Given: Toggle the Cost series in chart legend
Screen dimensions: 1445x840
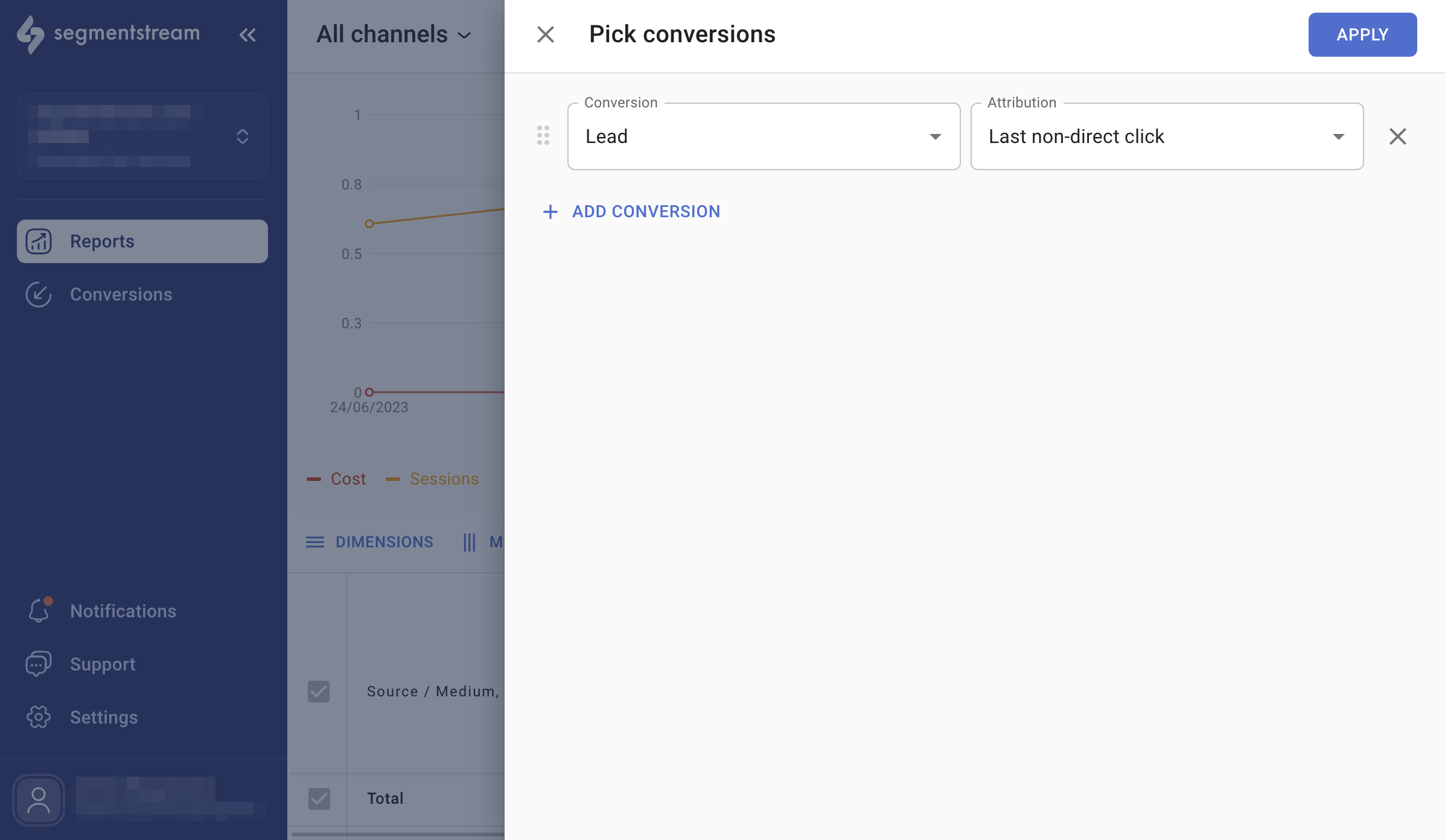Looking at the screenshot, I should click(x=336, y=479).
